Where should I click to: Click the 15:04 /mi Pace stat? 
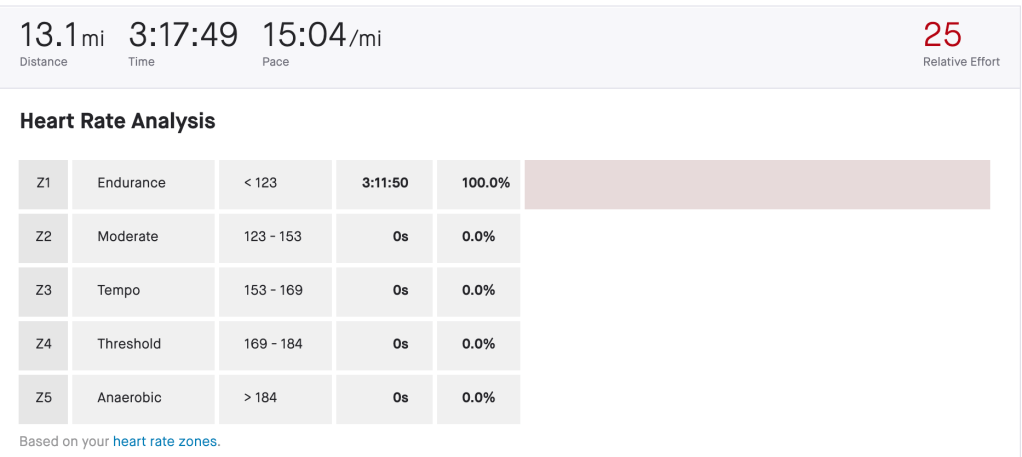[321, 37]
